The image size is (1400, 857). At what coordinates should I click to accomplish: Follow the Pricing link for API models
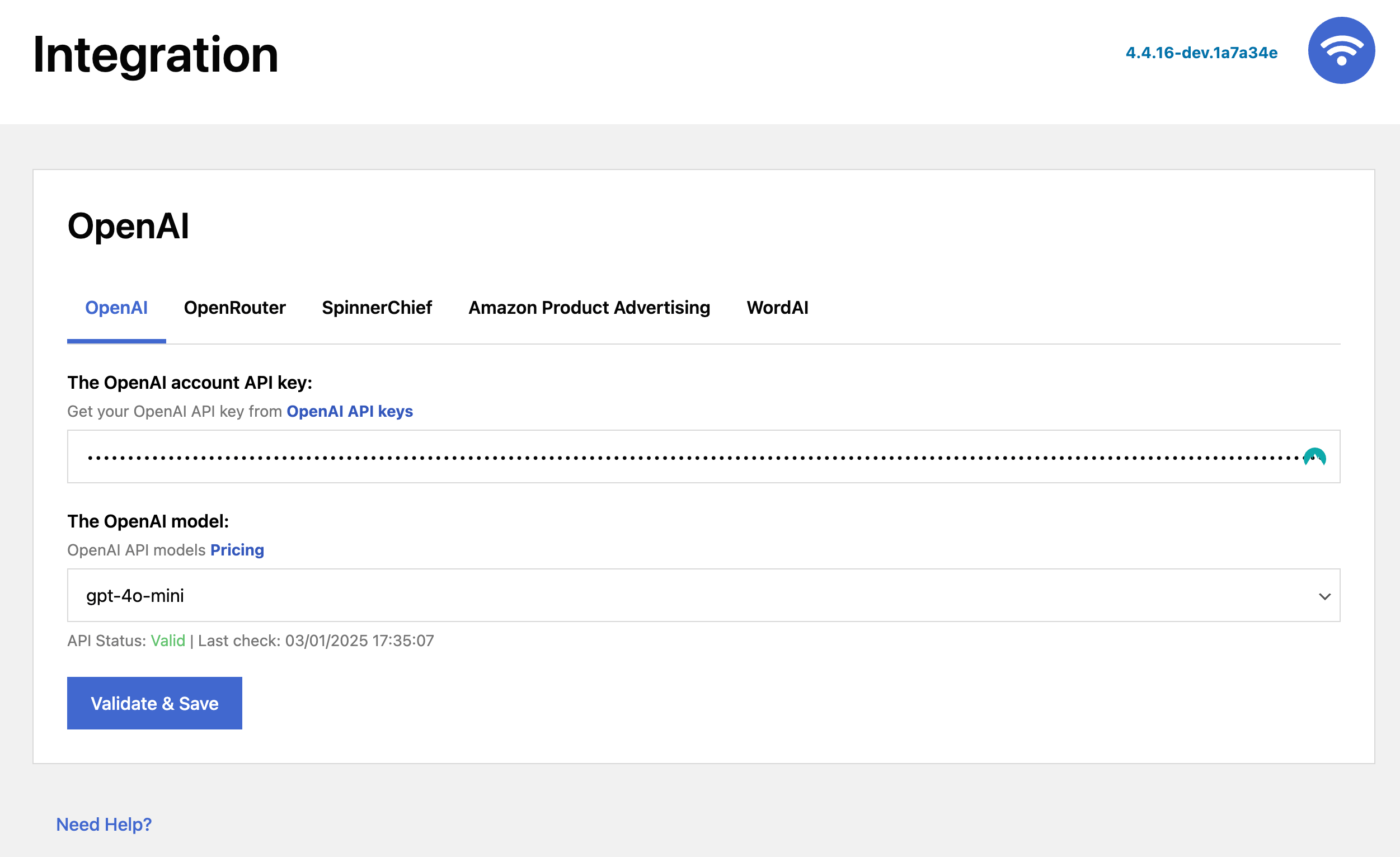tap(237, 550)
